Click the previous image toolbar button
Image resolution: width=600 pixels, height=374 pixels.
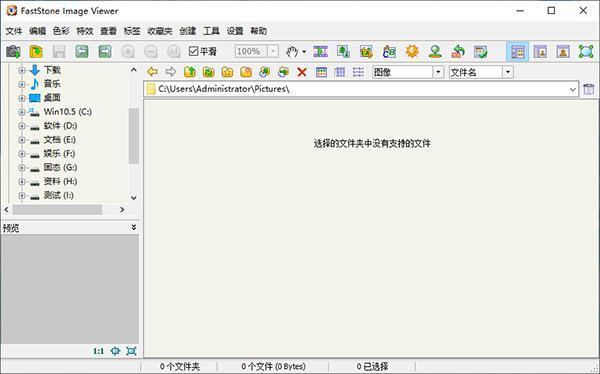[82, 51]
